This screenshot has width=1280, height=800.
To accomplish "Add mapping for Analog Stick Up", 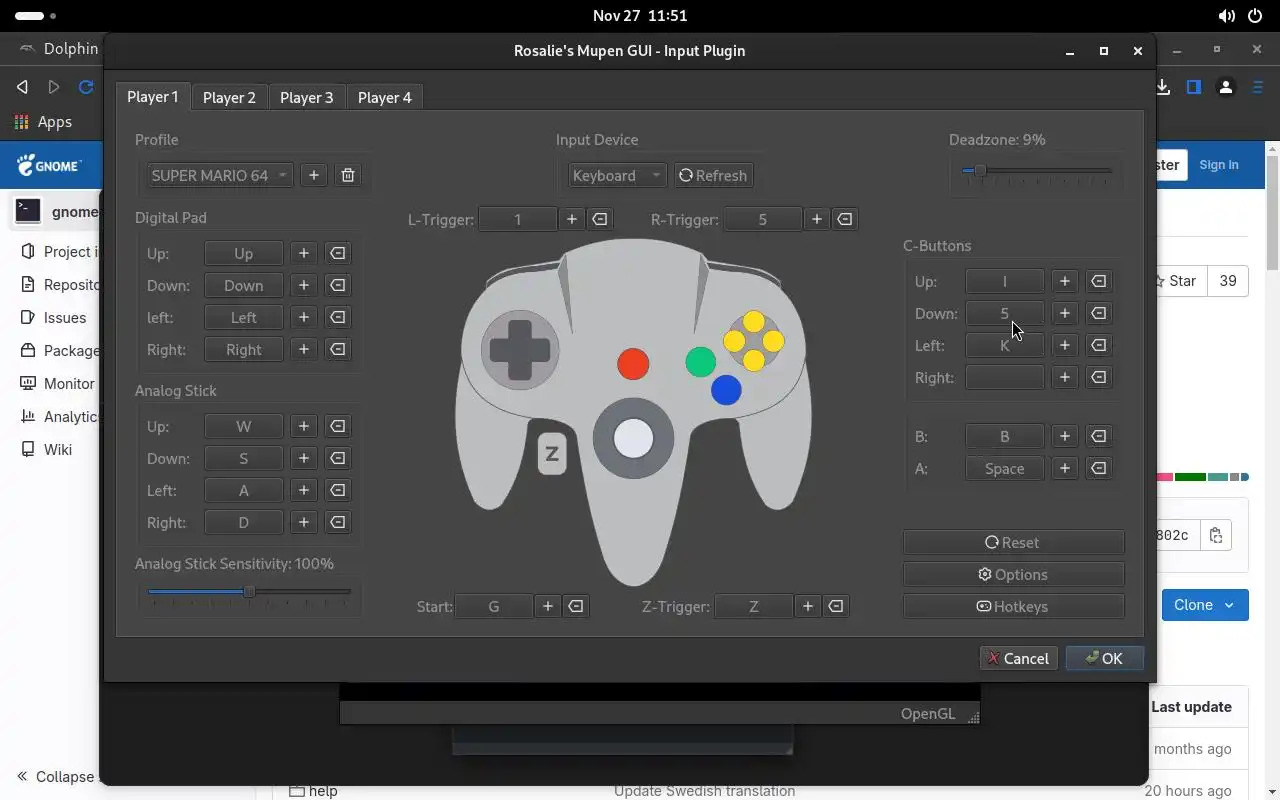I will click(x=304, y=426).
